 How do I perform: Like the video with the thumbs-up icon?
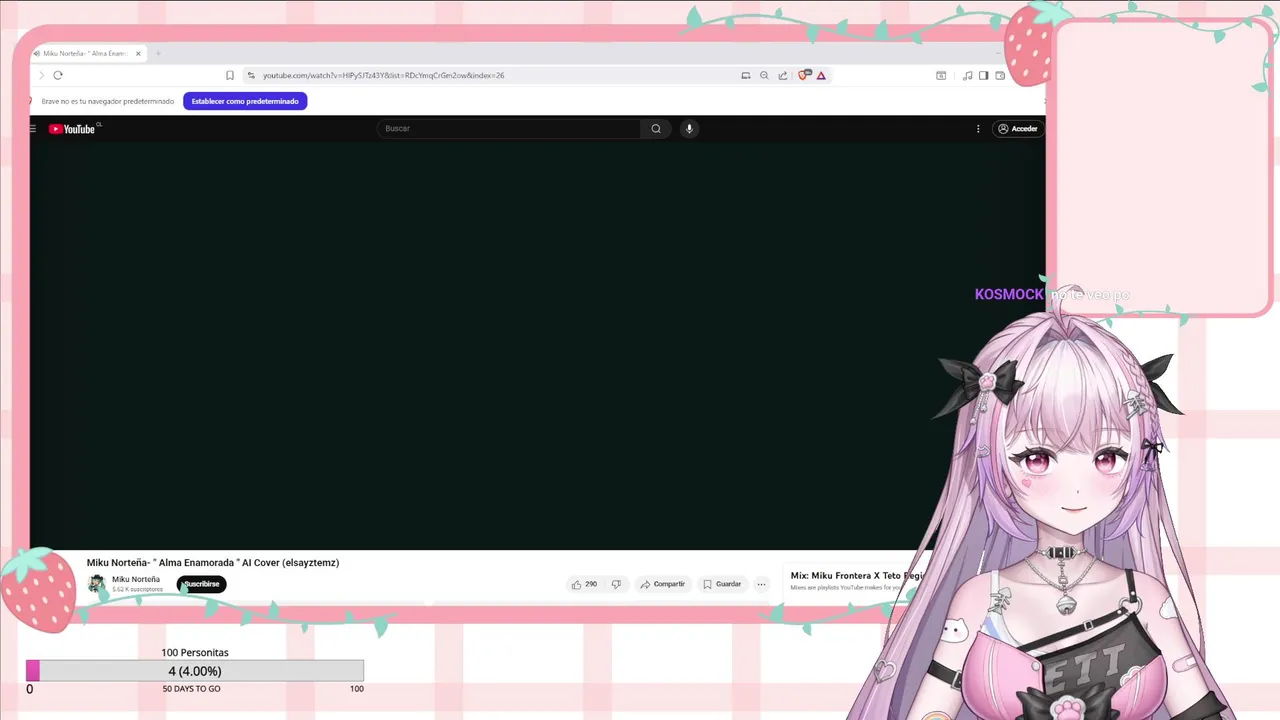584,584
